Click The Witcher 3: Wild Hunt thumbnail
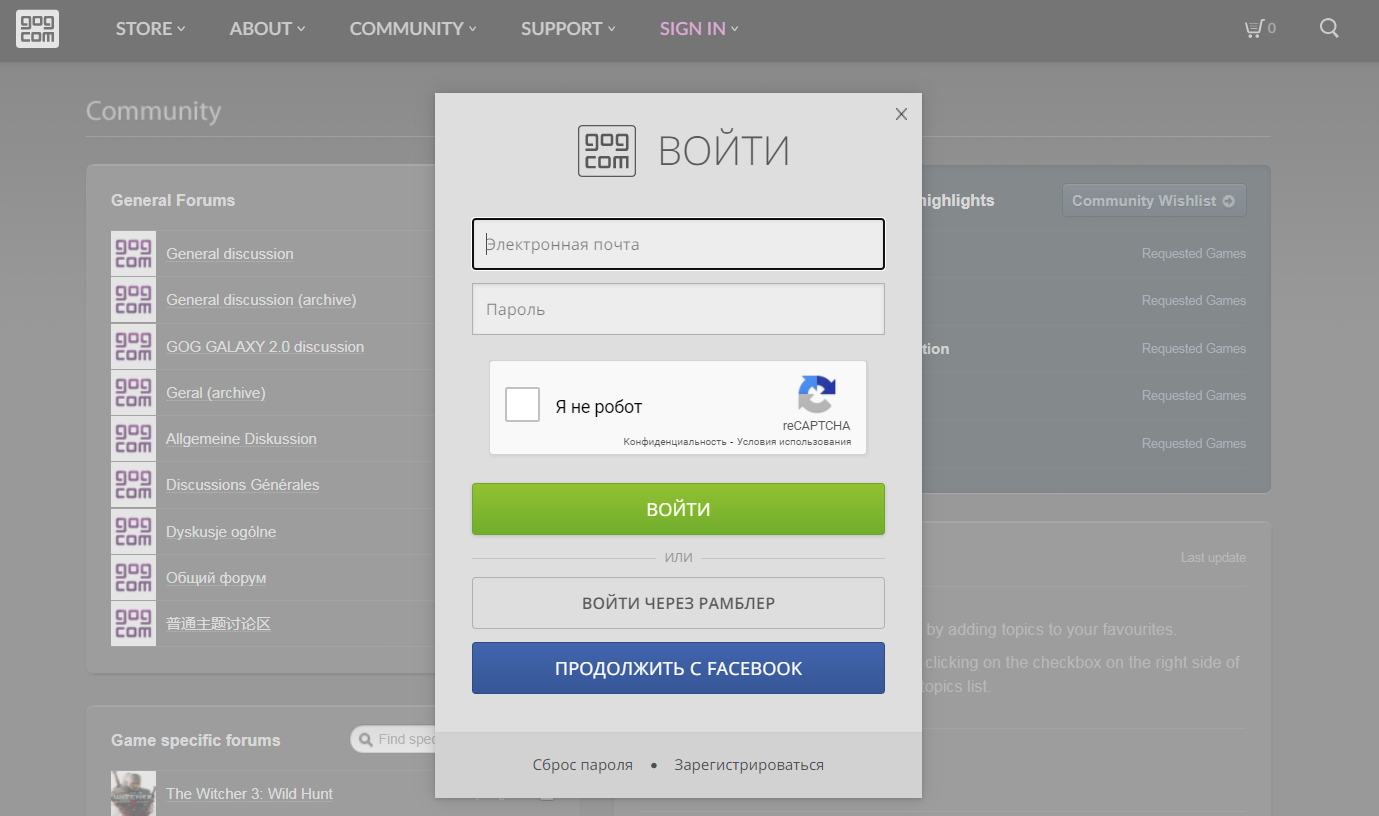This screenshot has height=816, width=1379. pyautogui.click(x=133, y=793)
